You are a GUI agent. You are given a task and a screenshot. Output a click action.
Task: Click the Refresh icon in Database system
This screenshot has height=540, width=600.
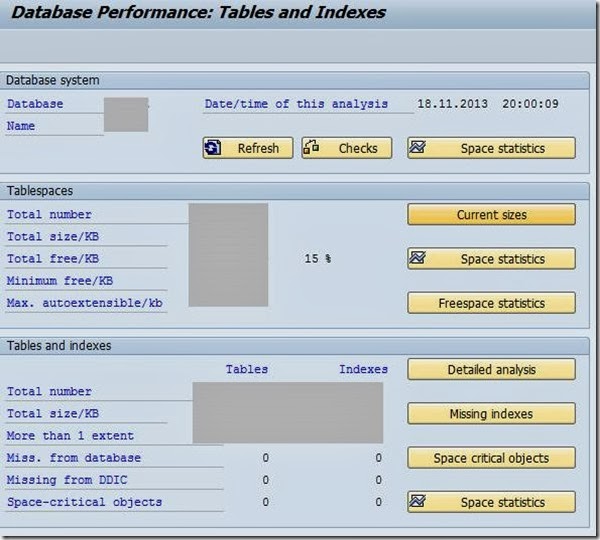pyautogui.click(x=214, y=148)
